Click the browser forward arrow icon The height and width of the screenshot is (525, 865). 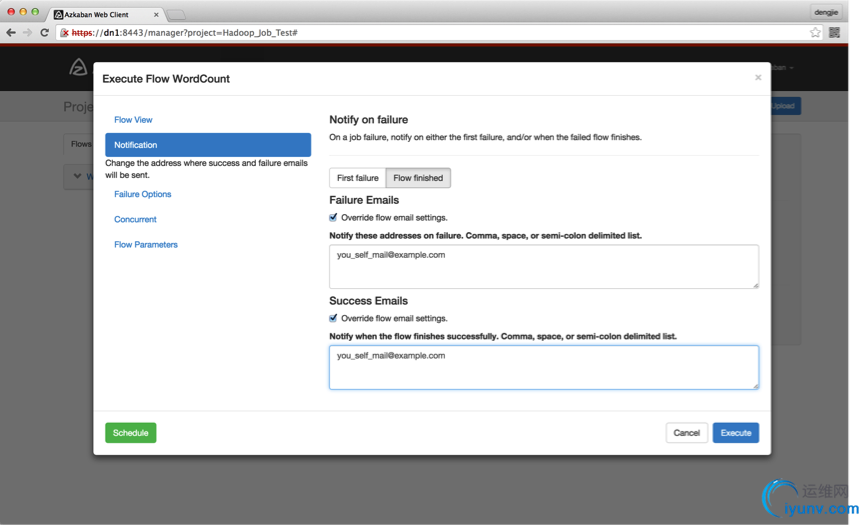(28, 33)
